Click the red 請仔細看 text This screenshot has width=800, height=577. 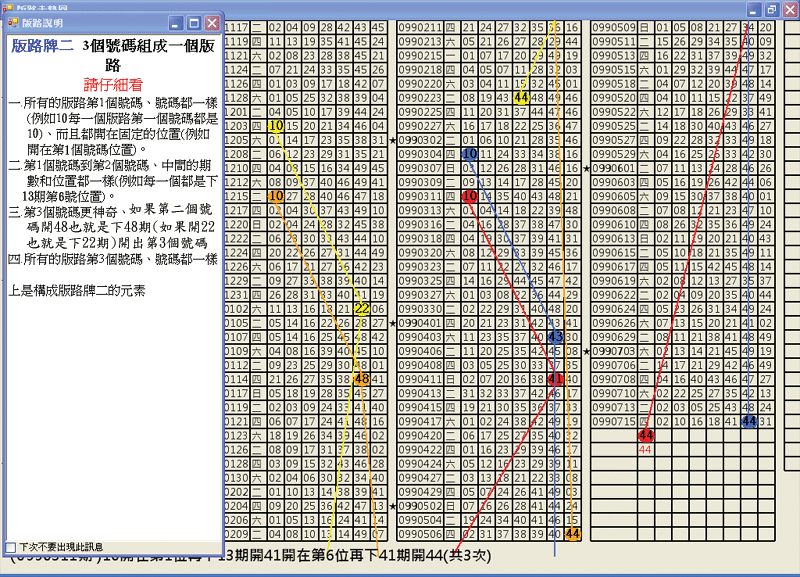(113, 85)
